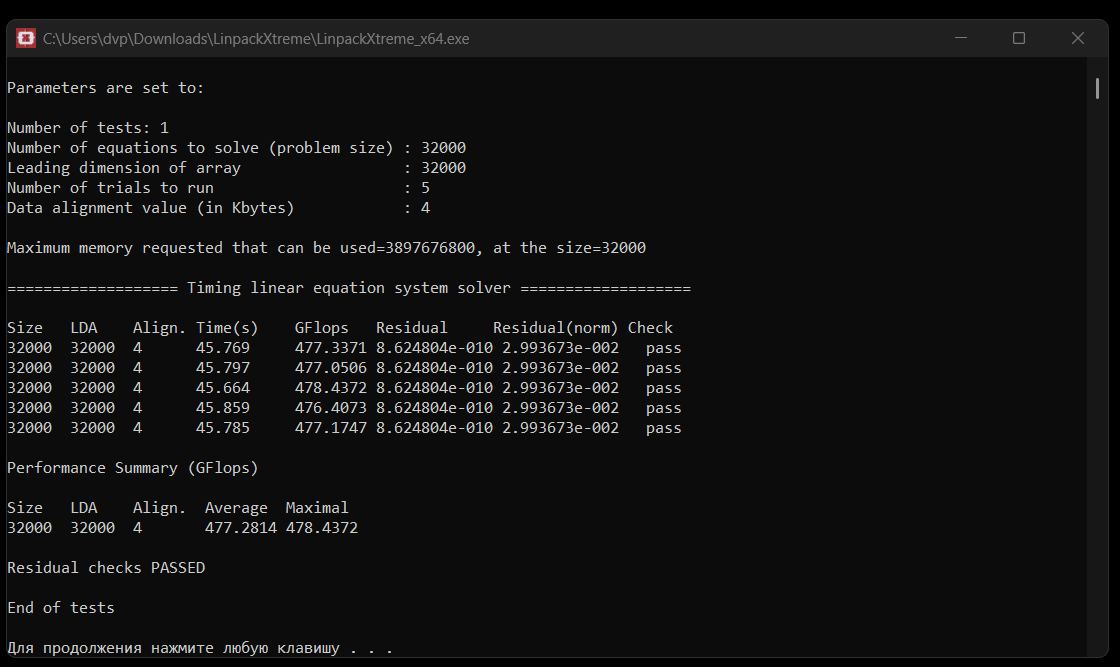Click the 'End of tests' line
The width and height of the screenshot is (1120, 667).
click(61, 608)
